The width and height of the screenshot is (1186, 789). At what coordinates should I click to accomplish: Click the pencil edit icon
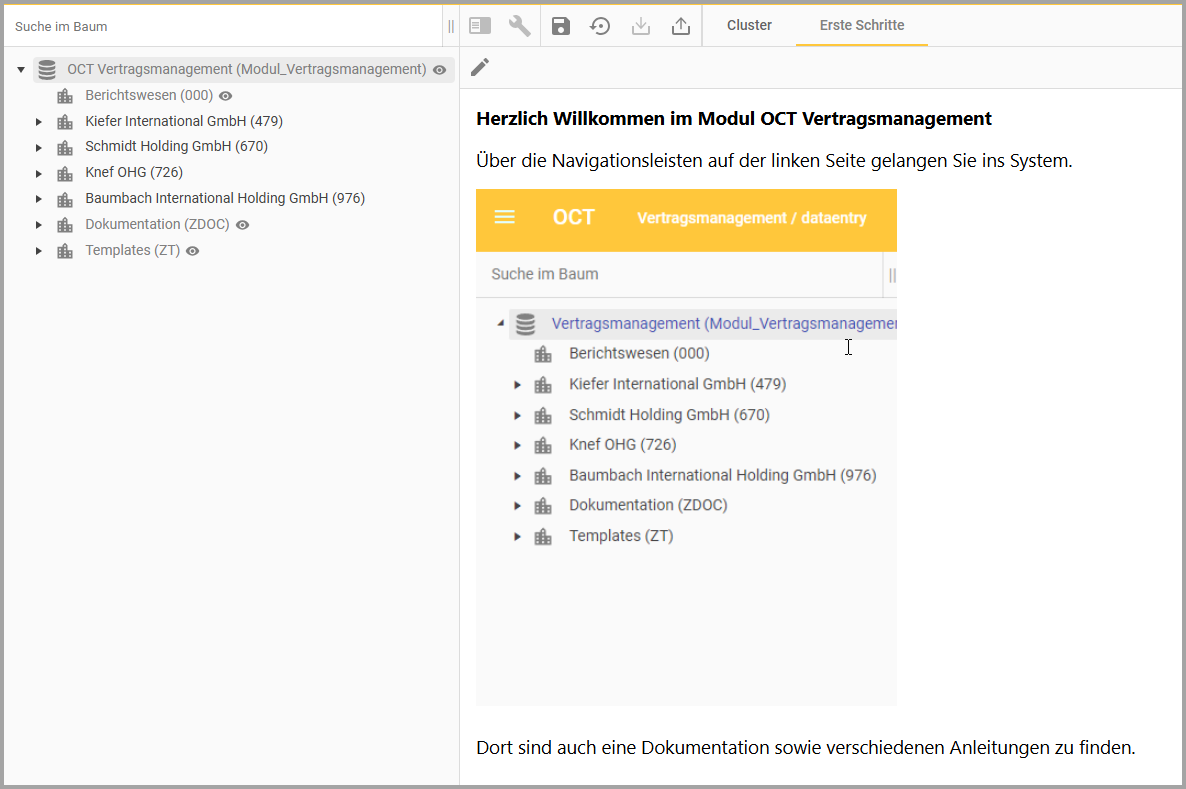480,67
